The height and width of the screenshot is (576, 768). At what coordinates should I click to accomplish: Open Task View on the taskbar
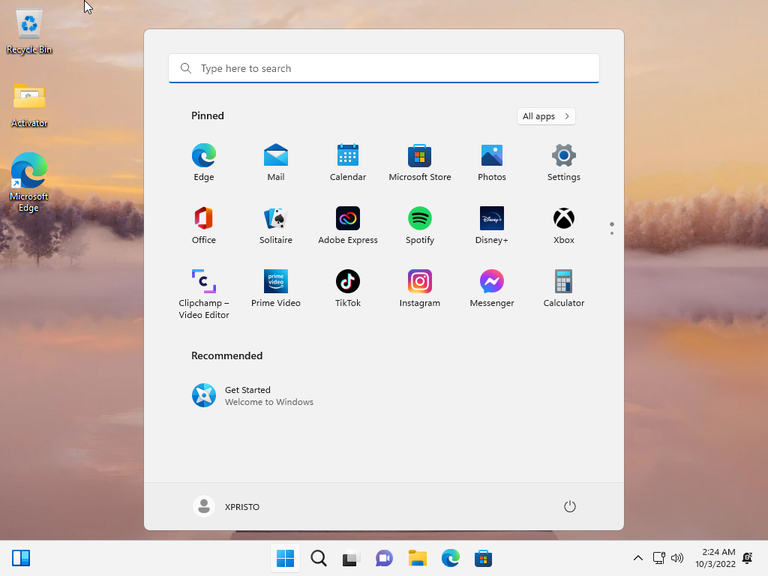(x=351, y=558)
